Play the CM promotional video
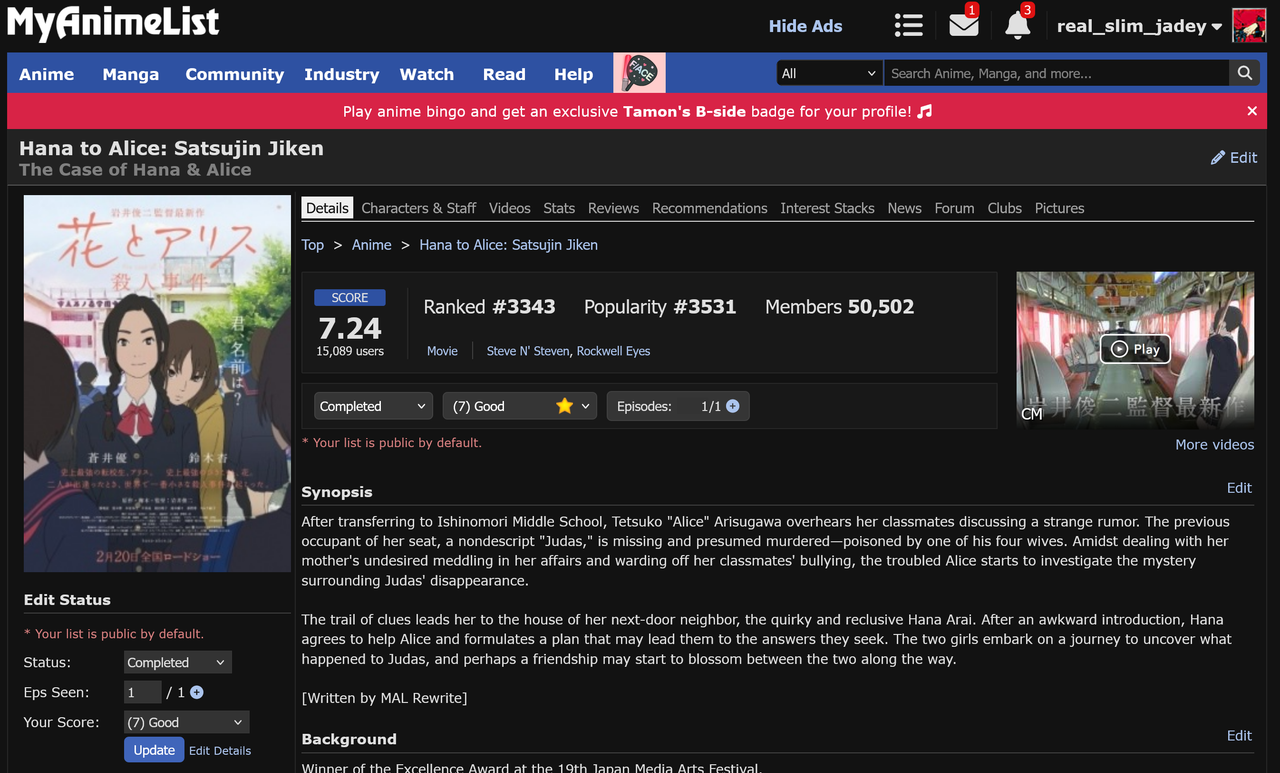The image size is (1280, 773). pos(1135,349)
